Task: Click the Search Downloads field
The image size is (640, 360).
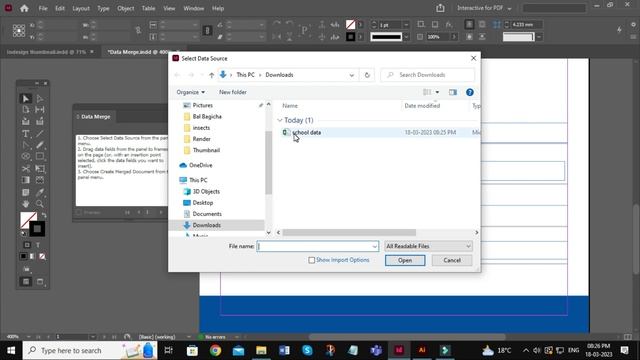Action: 427,75
